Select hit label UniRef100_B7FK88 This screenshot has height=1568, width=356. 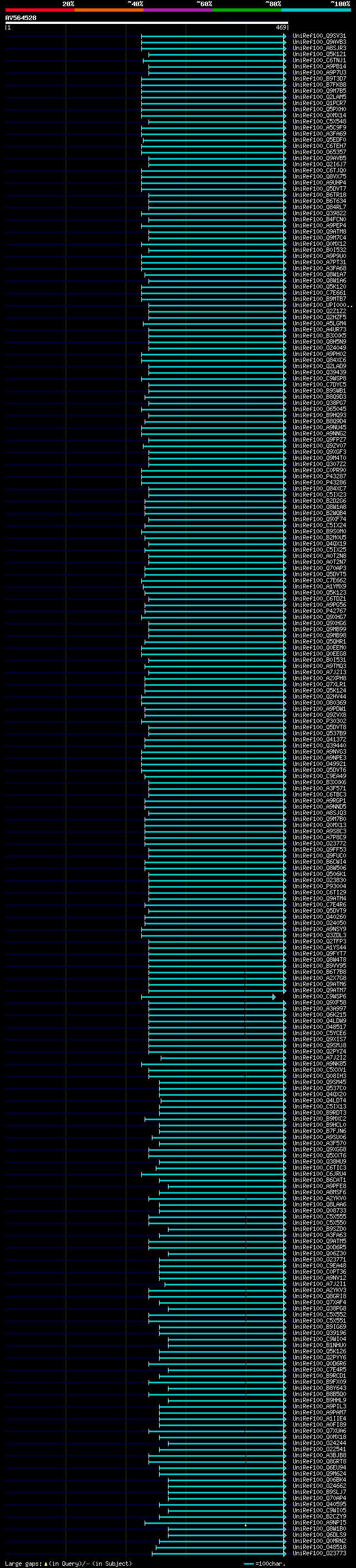click(x=319, y=85)
